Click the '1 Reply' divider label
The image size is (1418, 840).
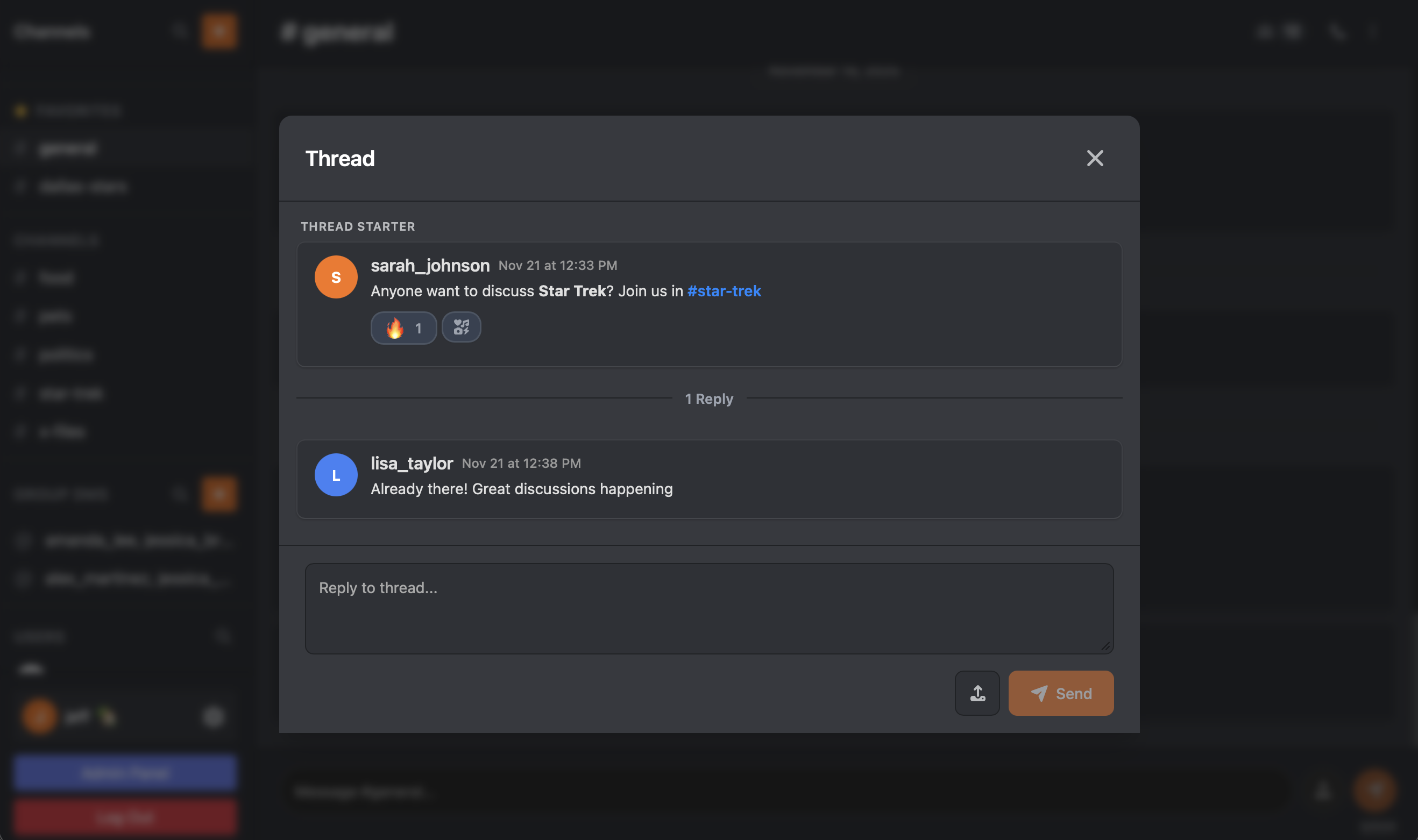(x=710, y=398)
